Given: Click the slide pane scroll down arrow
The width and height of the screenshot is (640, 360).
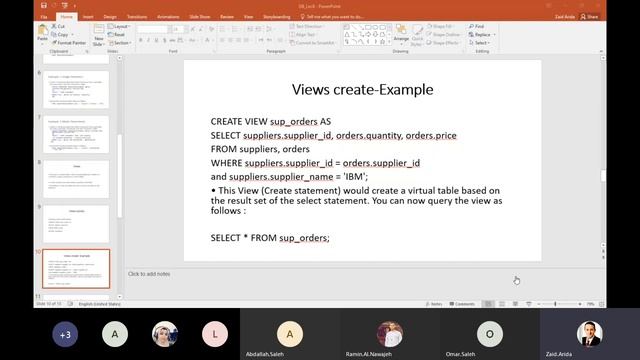Looking at the screenshot, I should pos(603,245).
